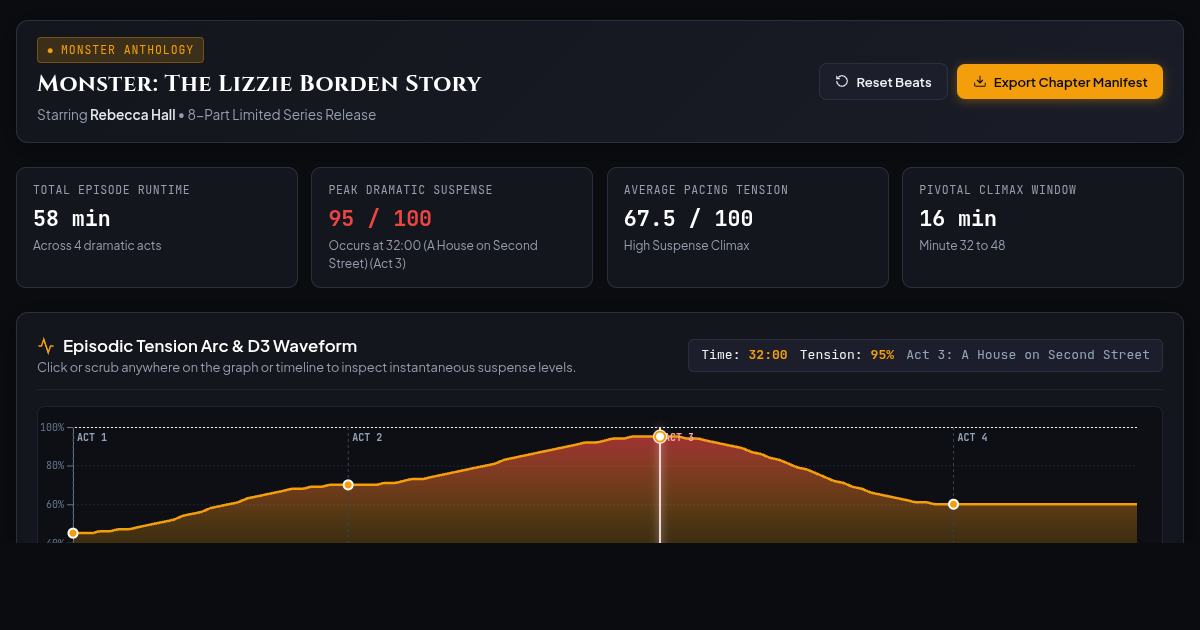1200x630 pixels.
Task: Click the ACT 1 label on the graph
Action: [x=92, y=438]
